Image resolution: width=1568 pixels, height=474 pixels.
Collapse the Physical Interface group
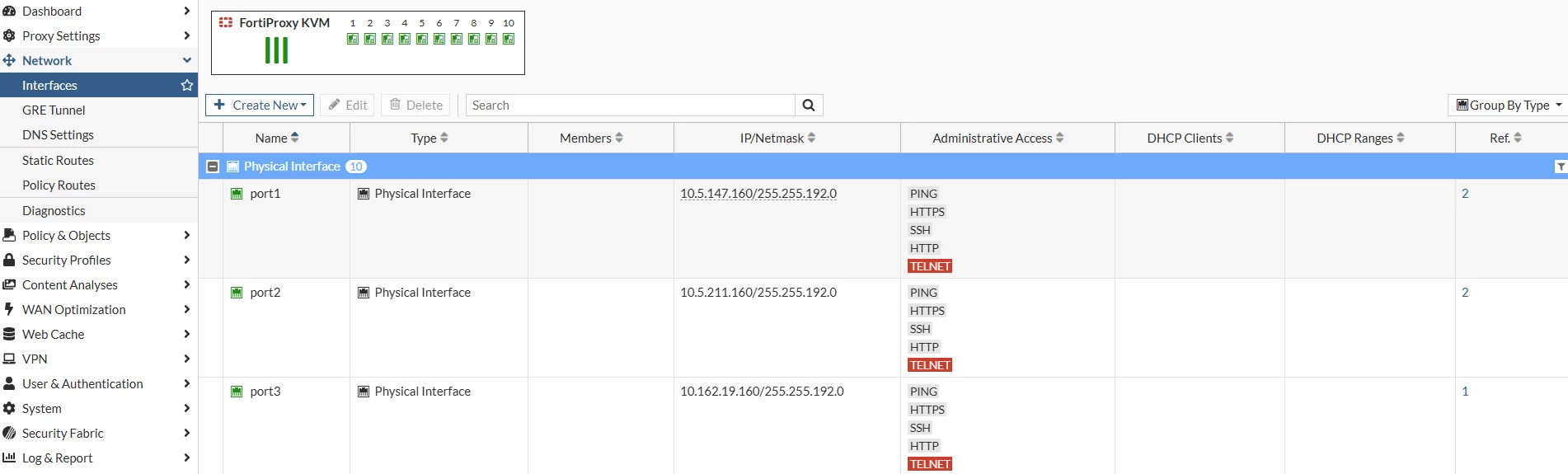coord(213,167)
